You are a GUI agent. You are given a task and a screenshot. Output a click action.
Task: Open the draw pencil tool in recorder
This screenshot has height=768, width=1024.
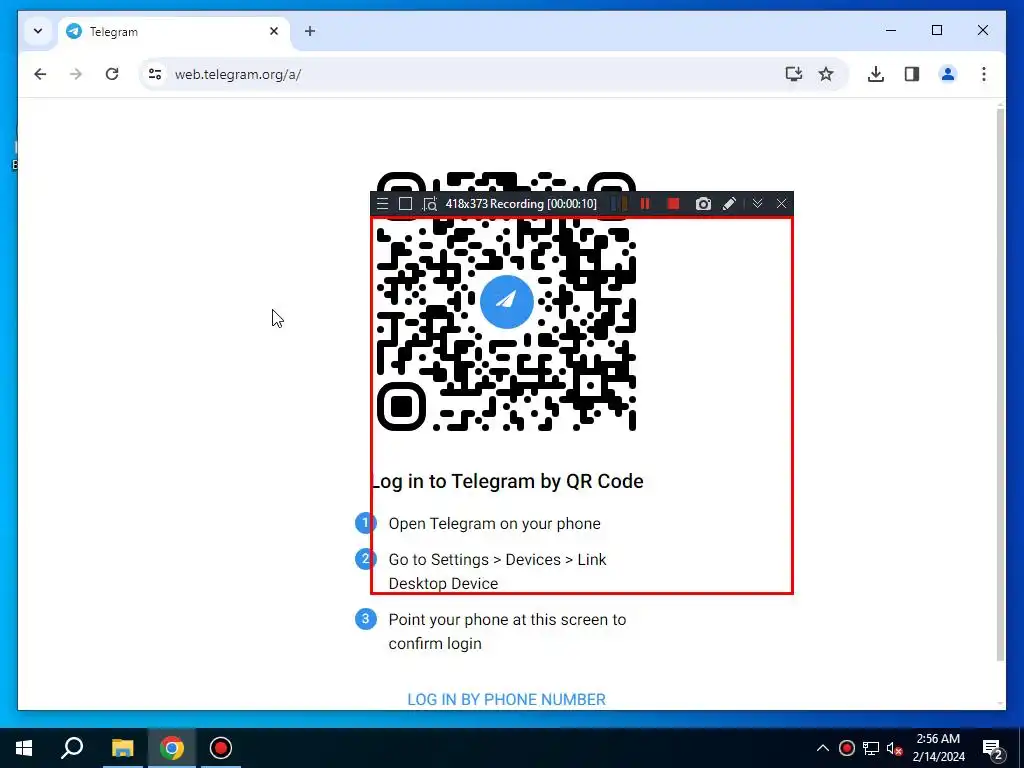coord(729,204)
